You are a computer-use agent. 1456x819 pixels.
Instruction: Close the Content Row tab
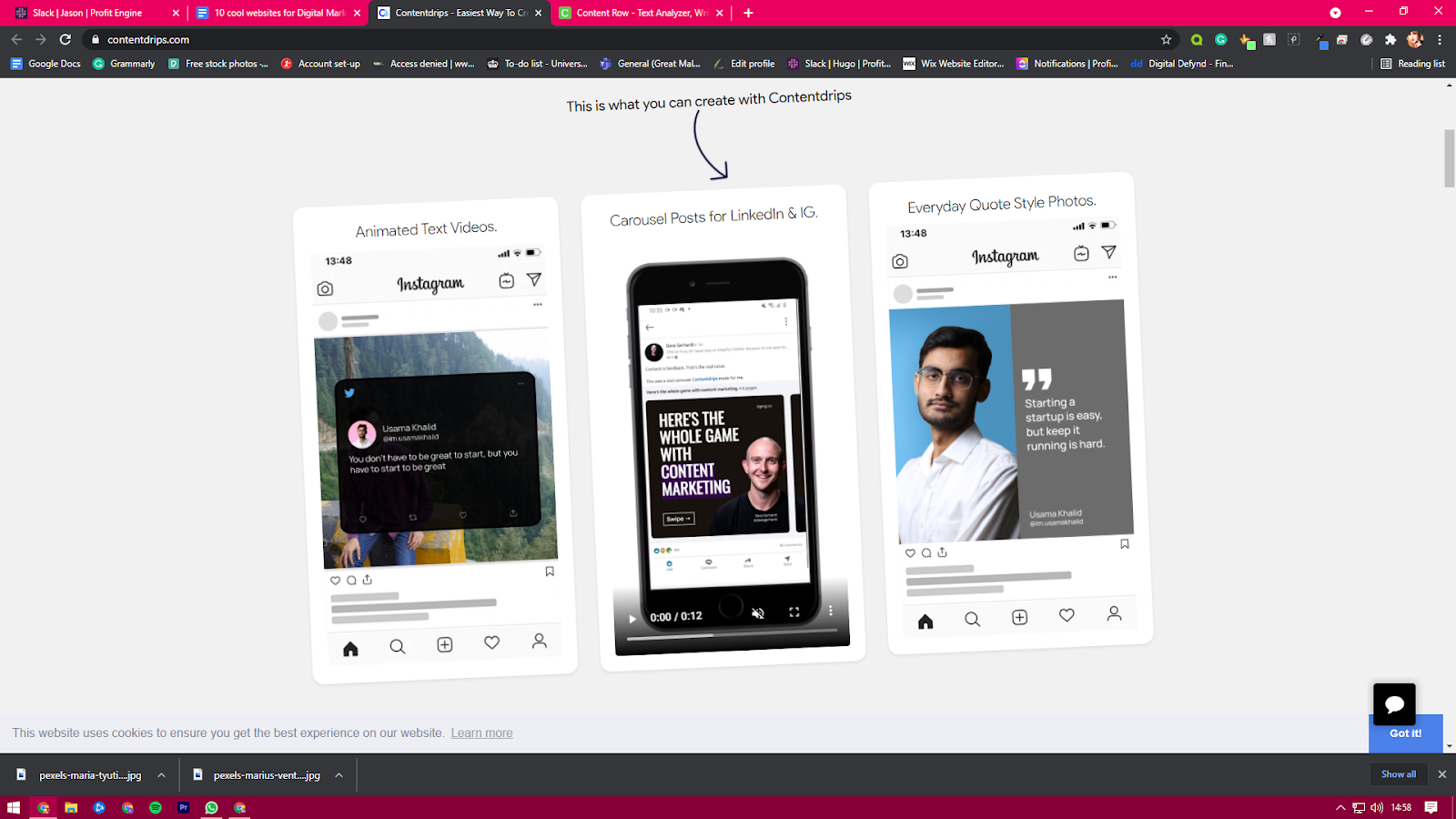720,13
